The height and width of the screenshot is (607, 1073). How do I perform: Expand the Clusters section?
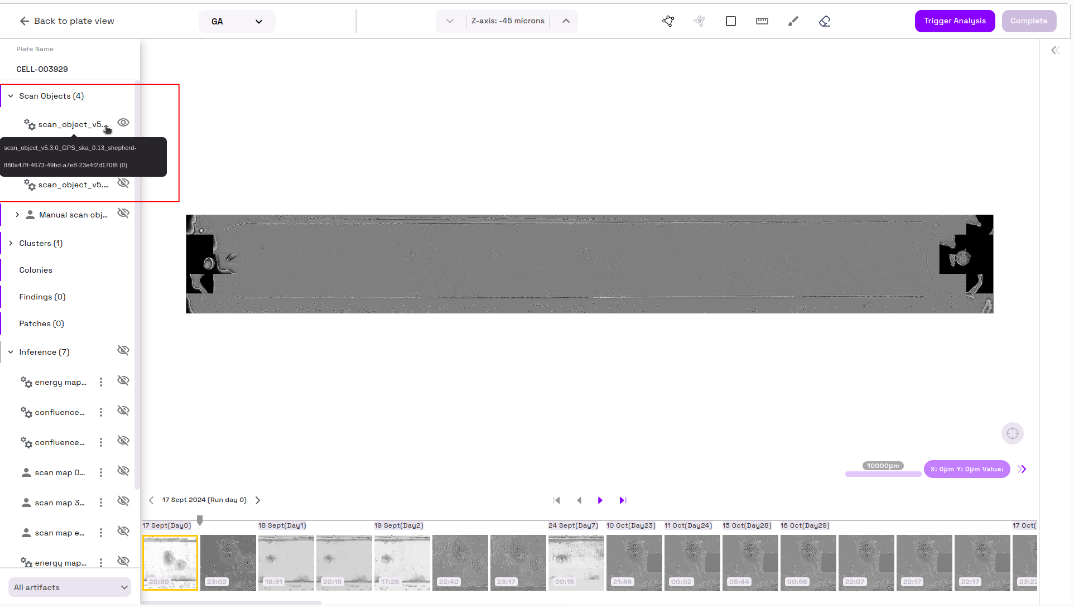pos(10,243)
